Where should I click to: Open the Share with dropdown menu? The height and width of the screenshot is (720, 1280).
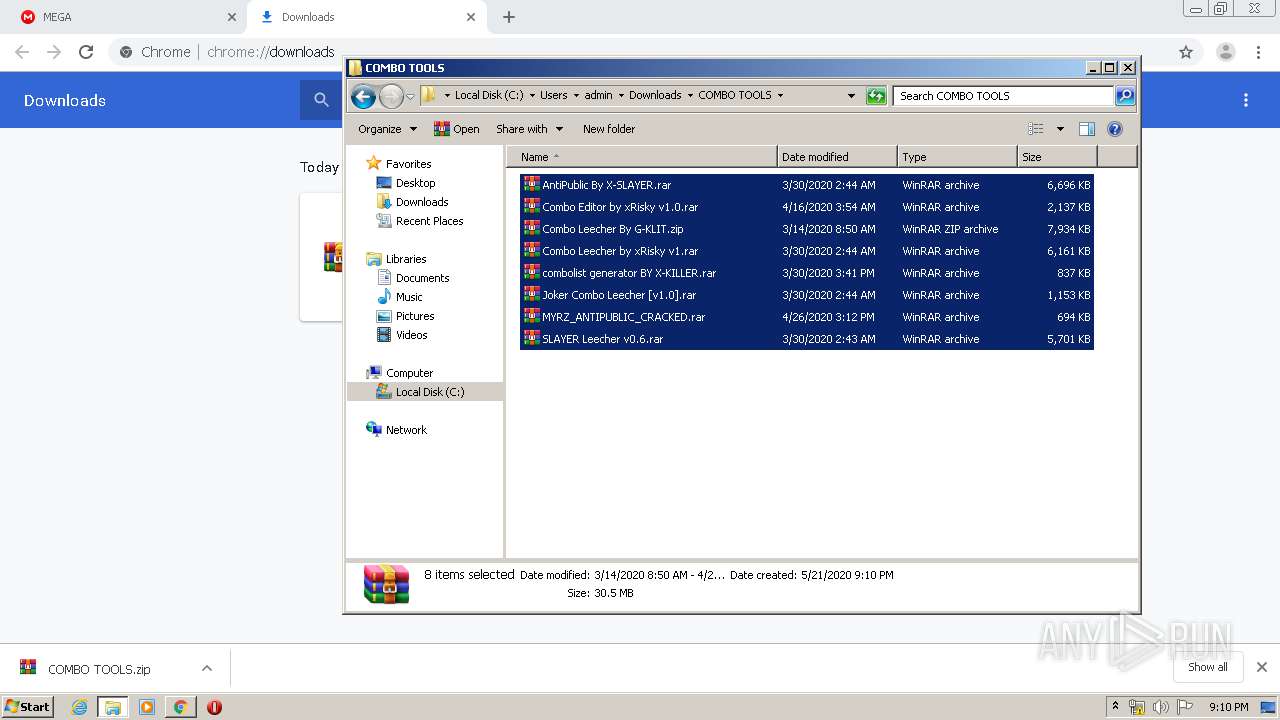click(530, 129)
